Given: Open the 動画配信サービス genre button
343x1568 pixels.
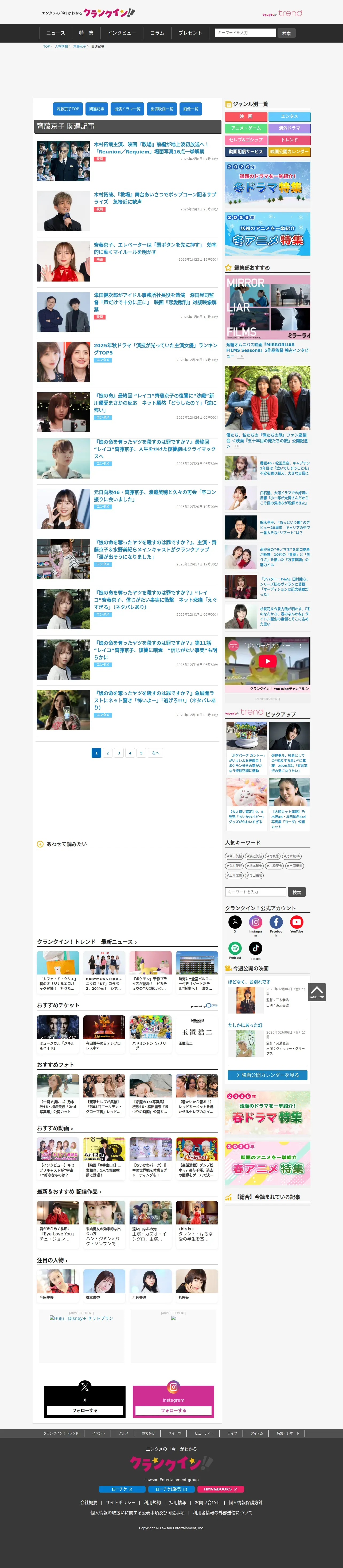Looking at the screenshot, I should pos(246,152).
